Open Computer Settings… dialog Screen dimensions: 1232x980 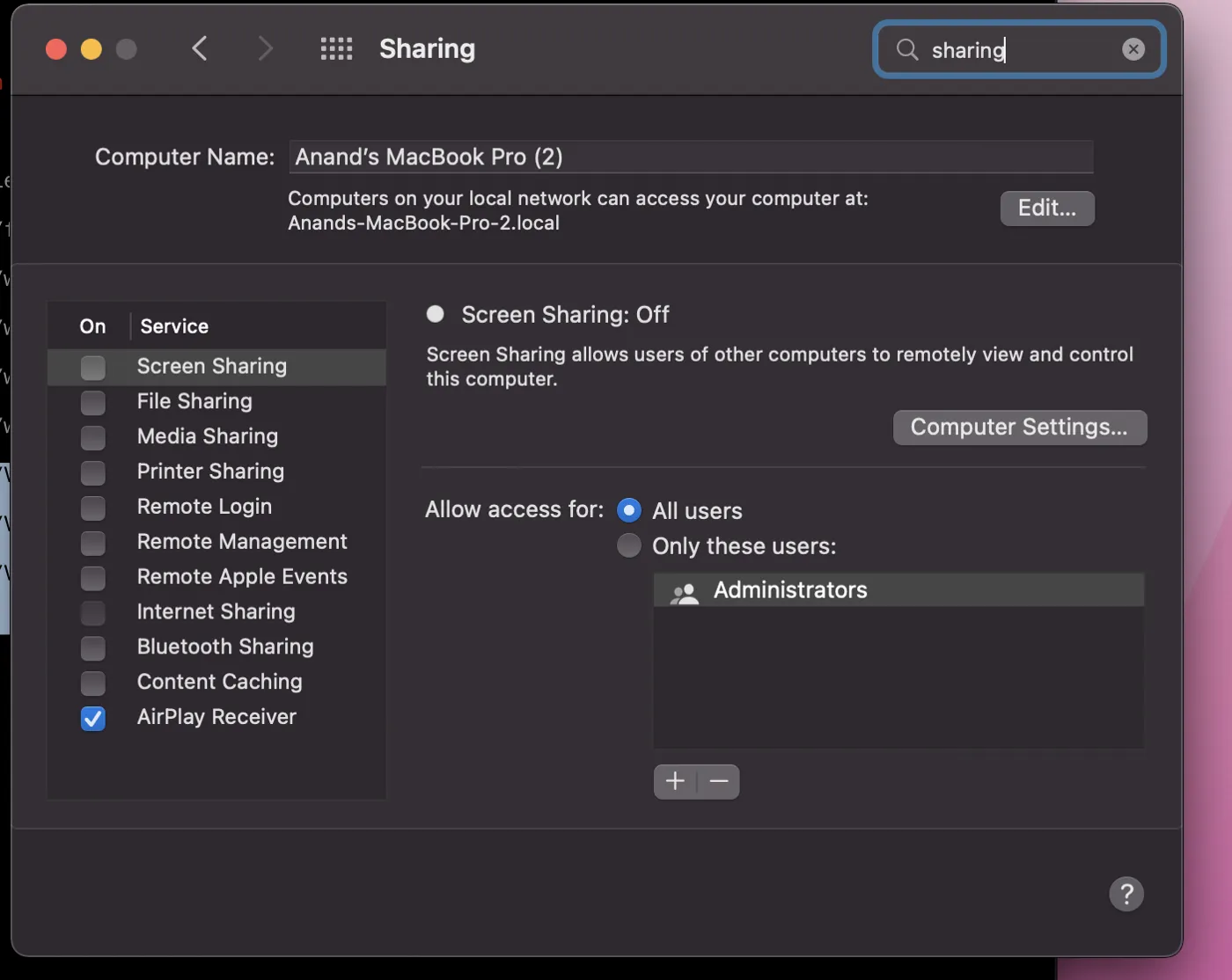coord(1019,428)
